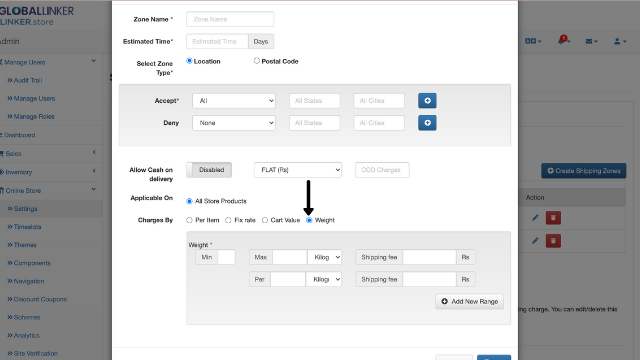Open the notification bell icon
Screen dimensions: 640x360
[563, 40]
